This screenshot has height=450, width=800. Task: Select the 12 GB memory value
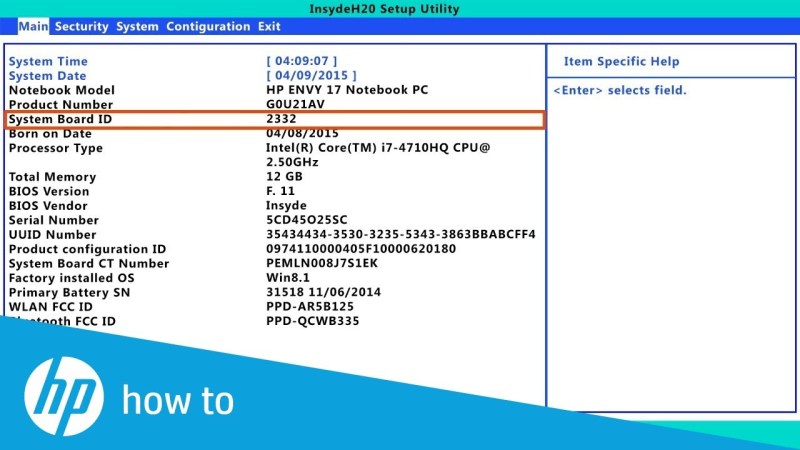pyautogui.click(x=284, y=177)
